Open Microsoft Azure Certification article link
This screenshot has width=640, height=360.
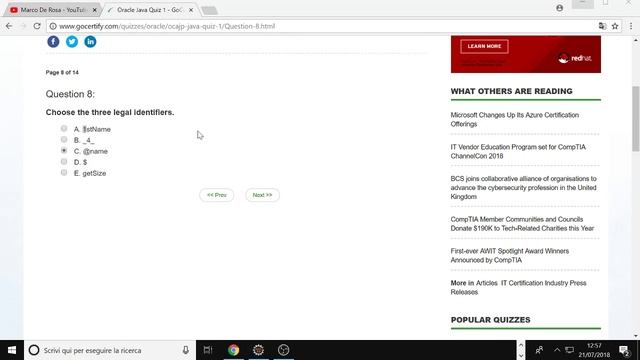pyautogui.click(x=515, y=120)
